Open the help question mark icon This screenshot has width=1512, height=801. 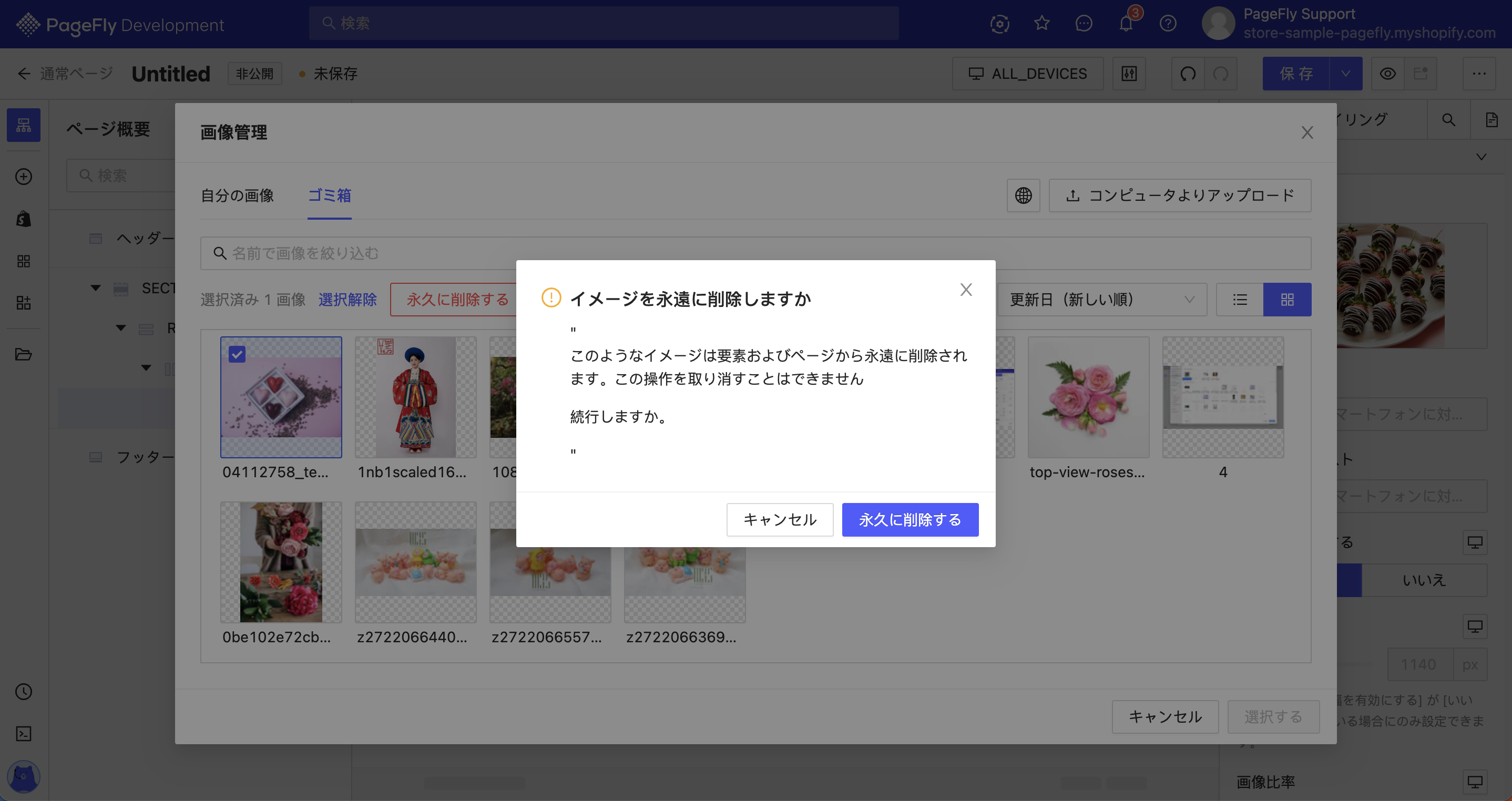coord(1168,24)
